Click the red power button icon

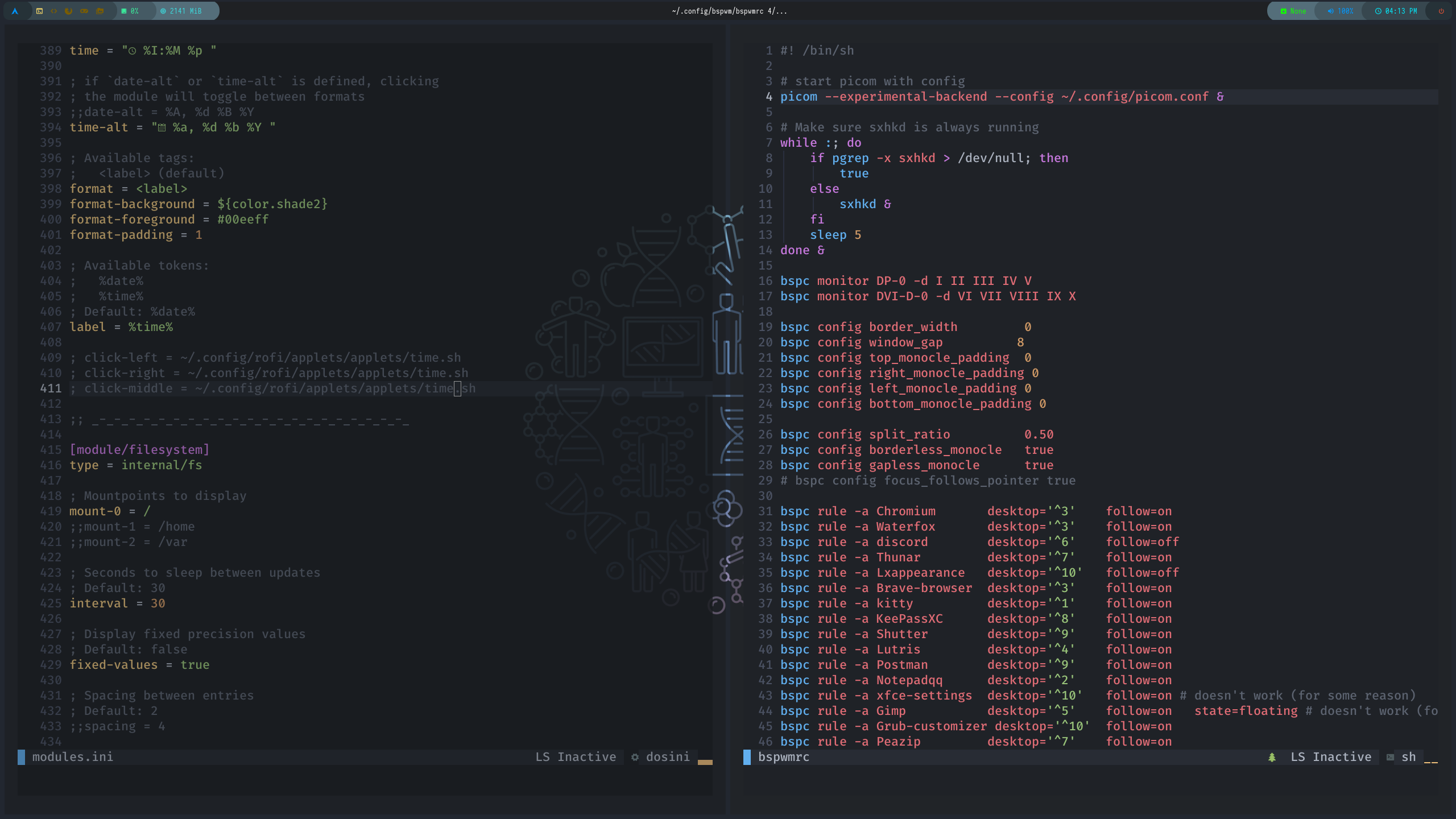click(1441, 11)
